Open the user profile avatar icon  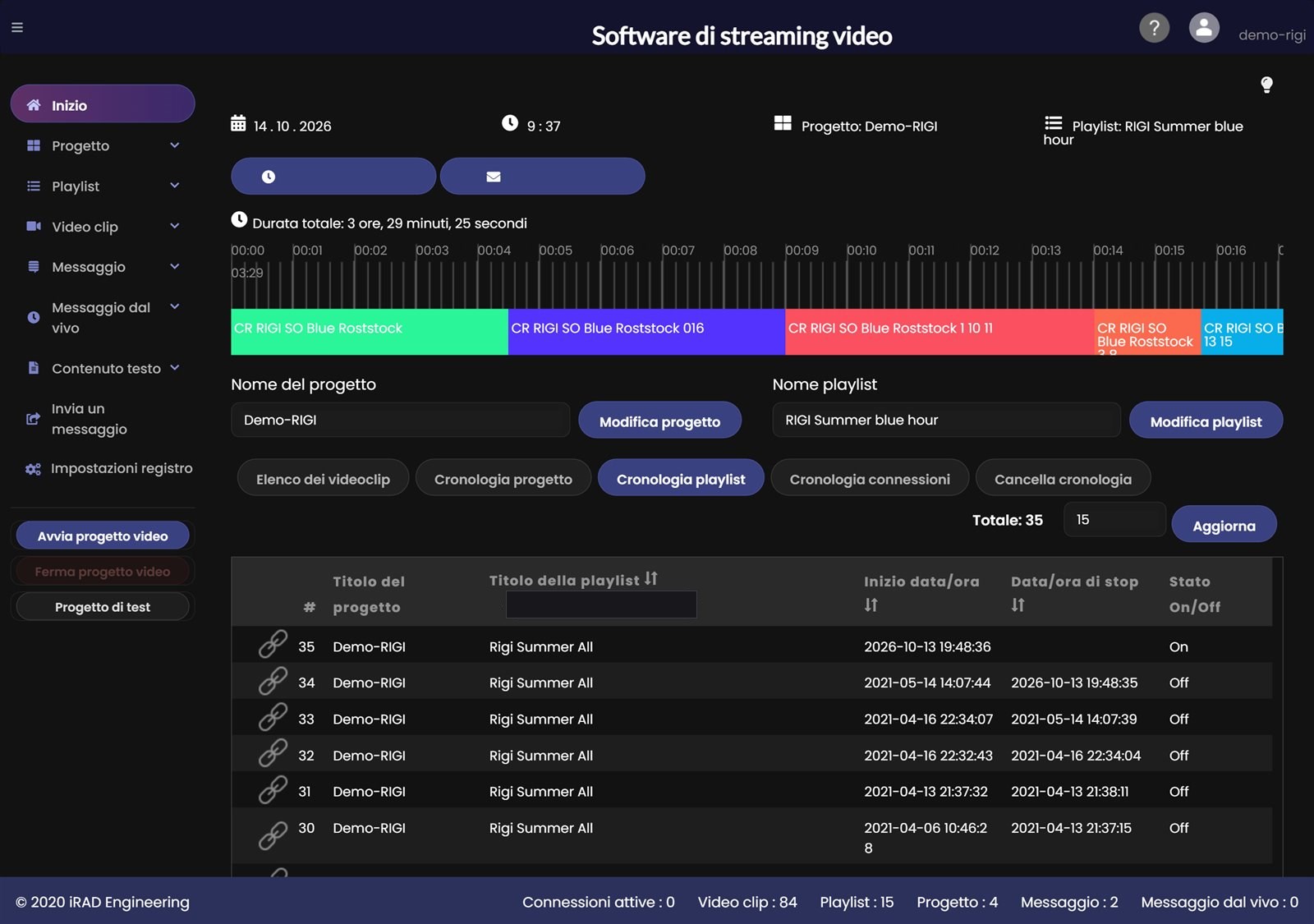pos(1204,28)
